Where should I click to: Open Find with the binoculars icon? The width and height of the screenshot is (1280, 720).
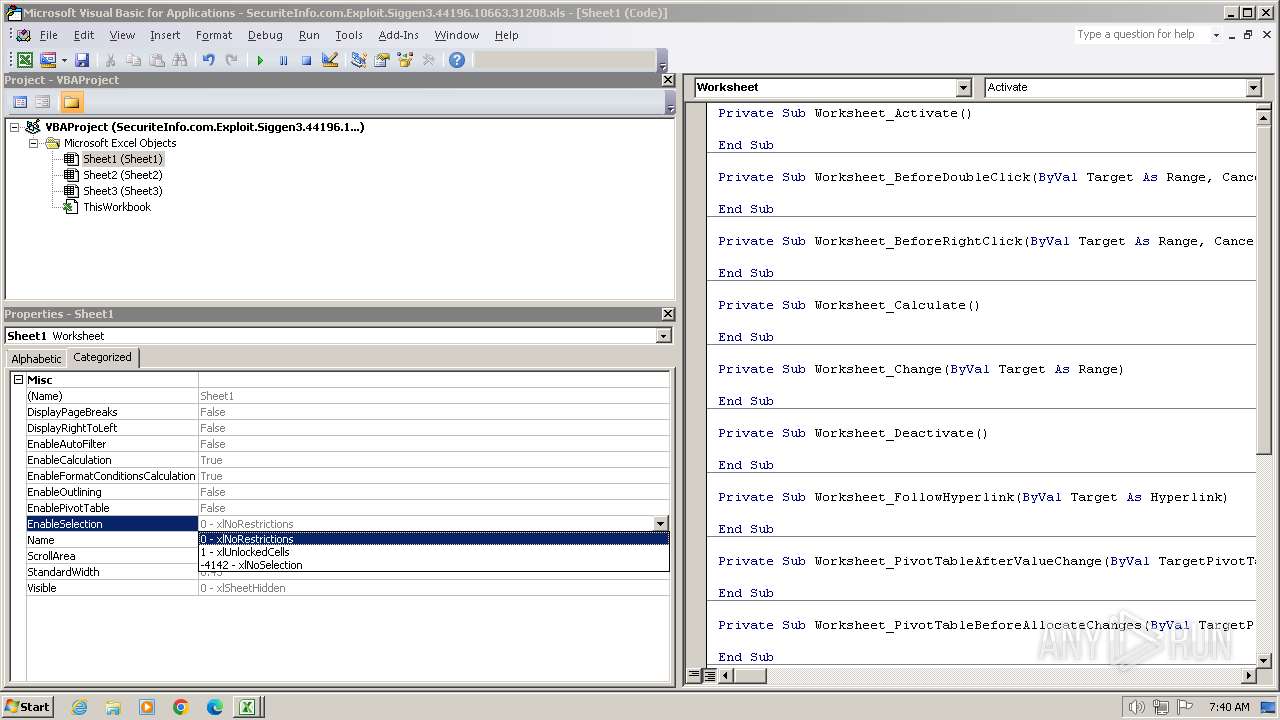tap(179, 60)
